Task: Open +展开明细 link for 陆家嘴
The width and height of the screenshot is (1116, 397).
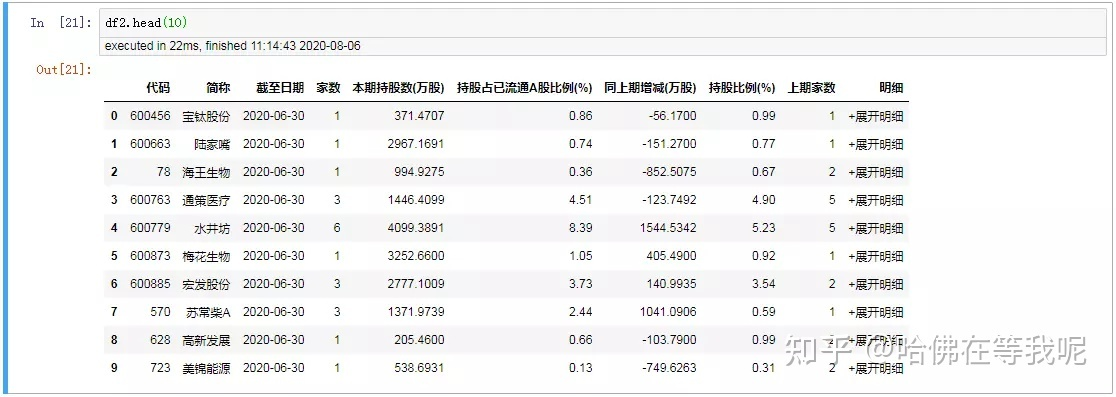Action: click(875, 144)
